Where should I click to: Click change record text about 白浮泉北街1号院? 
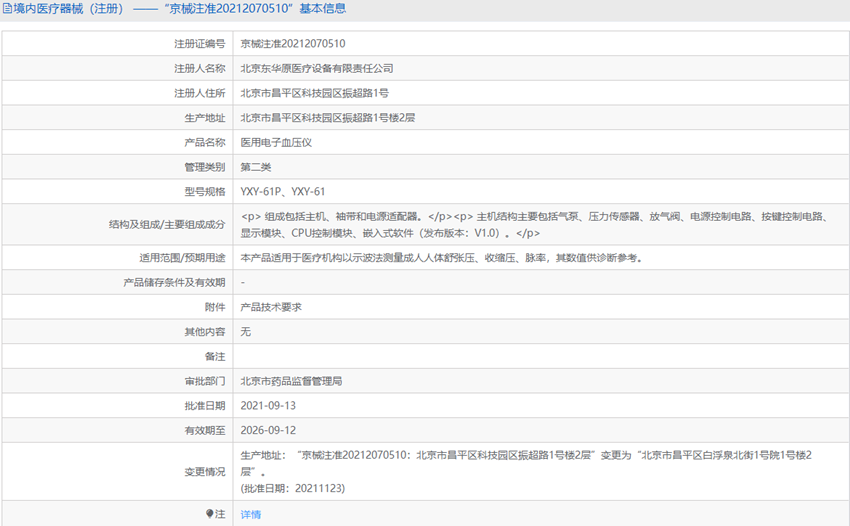pos(526,463)
